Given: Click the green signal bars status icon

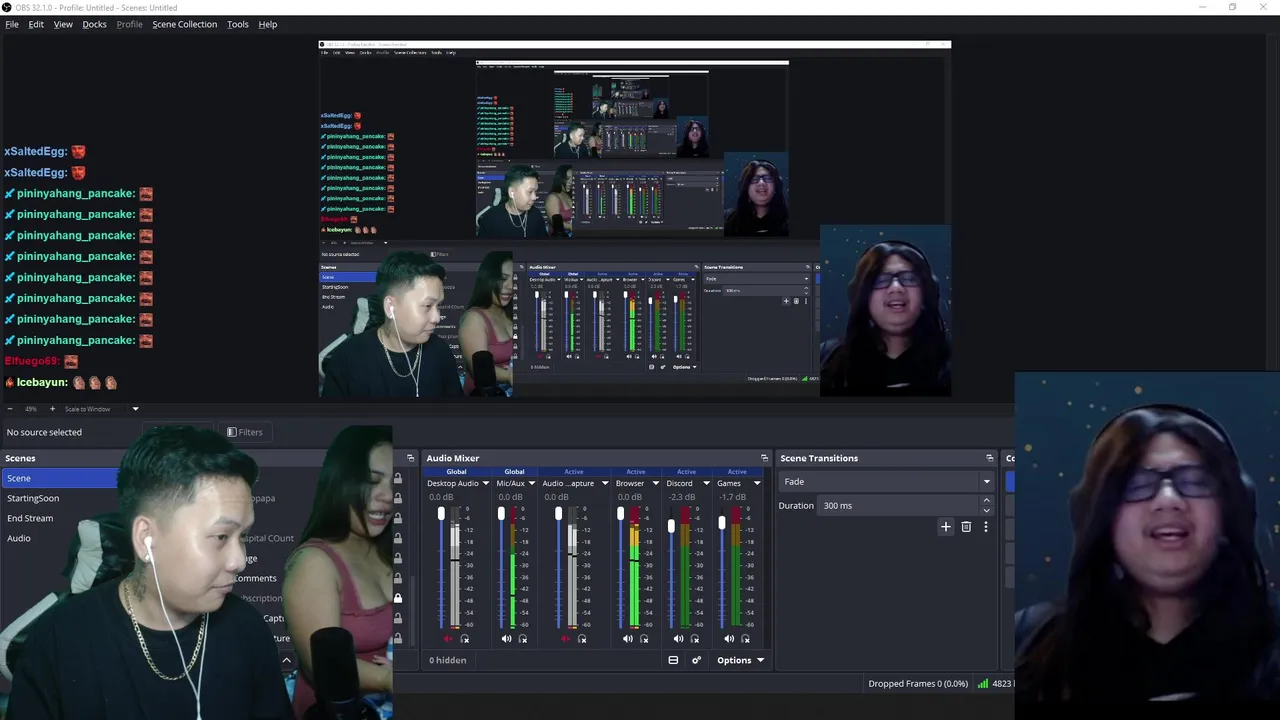Looking at the screenshot, I should (x=982, y=684).
